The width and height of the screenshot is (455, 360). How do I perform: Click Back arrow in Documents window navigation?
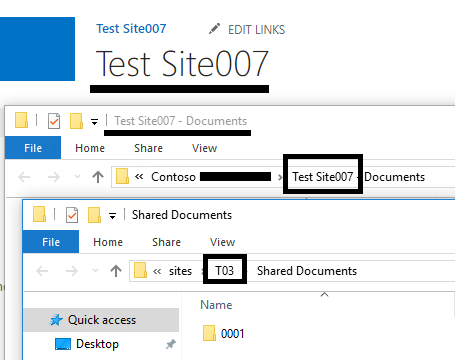24,177
